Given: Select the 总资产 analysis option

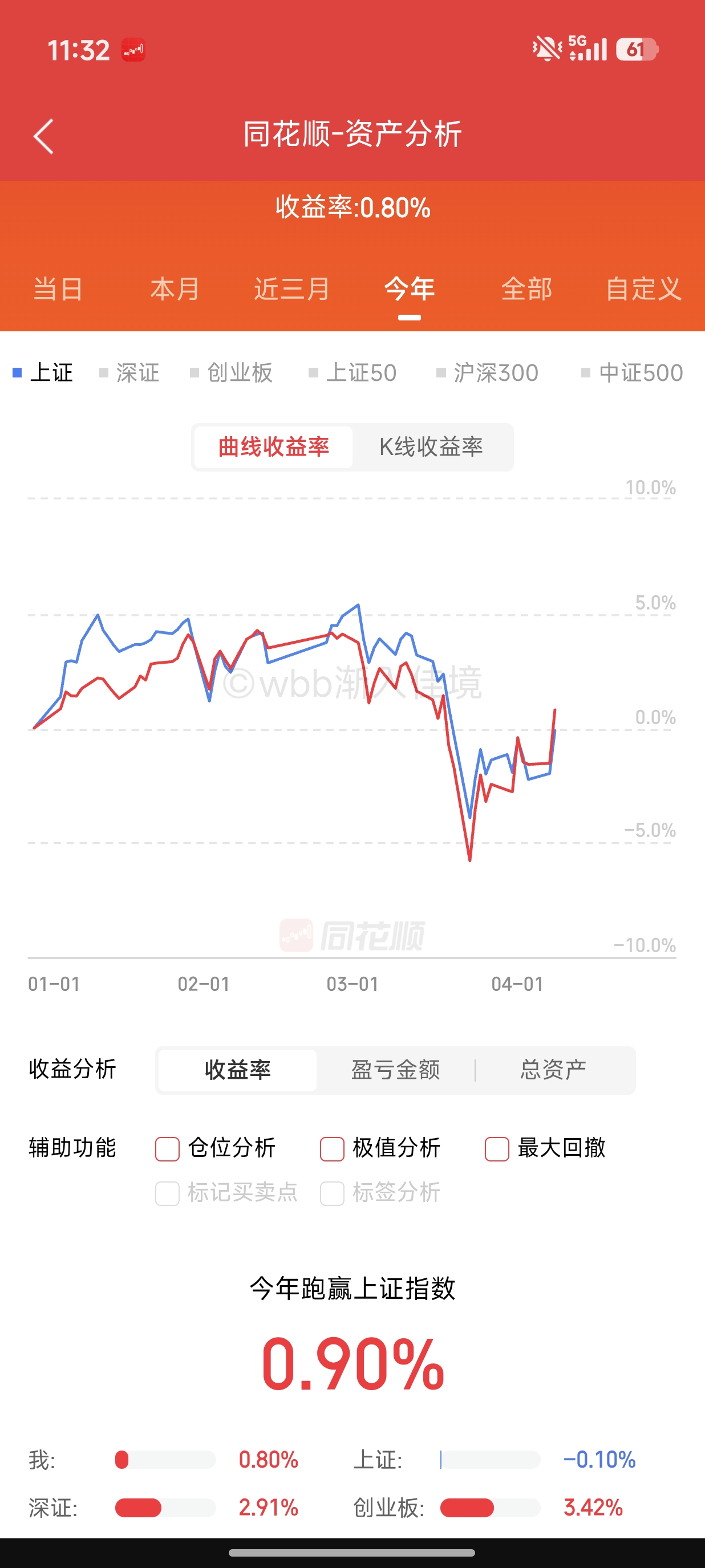Looking at the screenshot, I should (x=553, y=1070).
